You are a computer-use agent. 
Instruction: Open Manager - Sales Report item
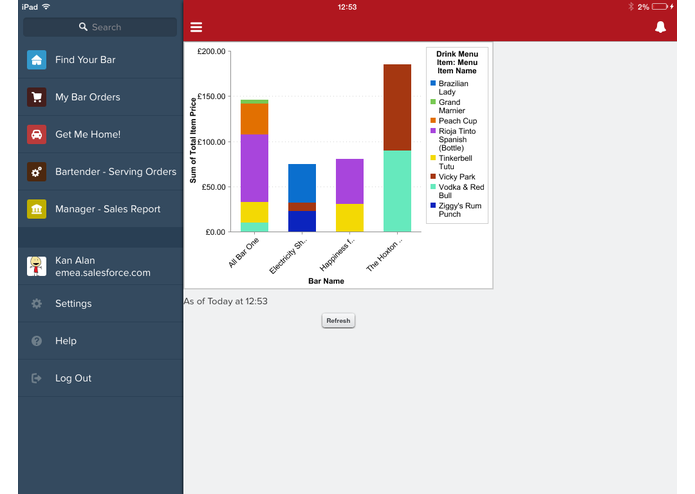point(101,209)
